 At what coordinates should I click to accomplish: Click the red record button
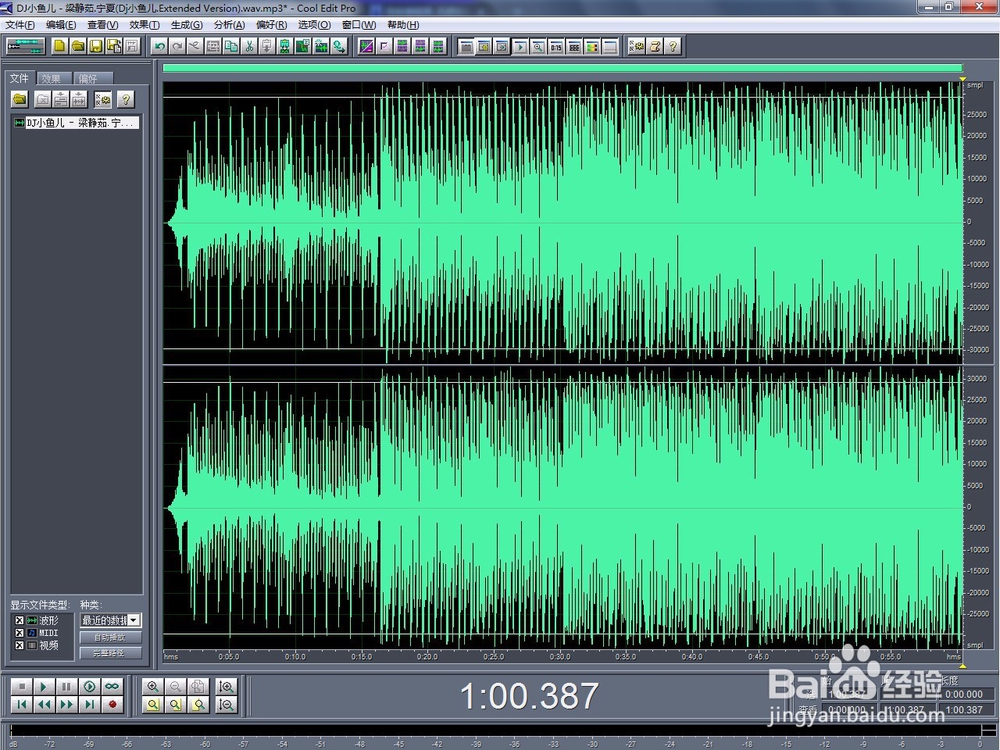coord(112,704)
